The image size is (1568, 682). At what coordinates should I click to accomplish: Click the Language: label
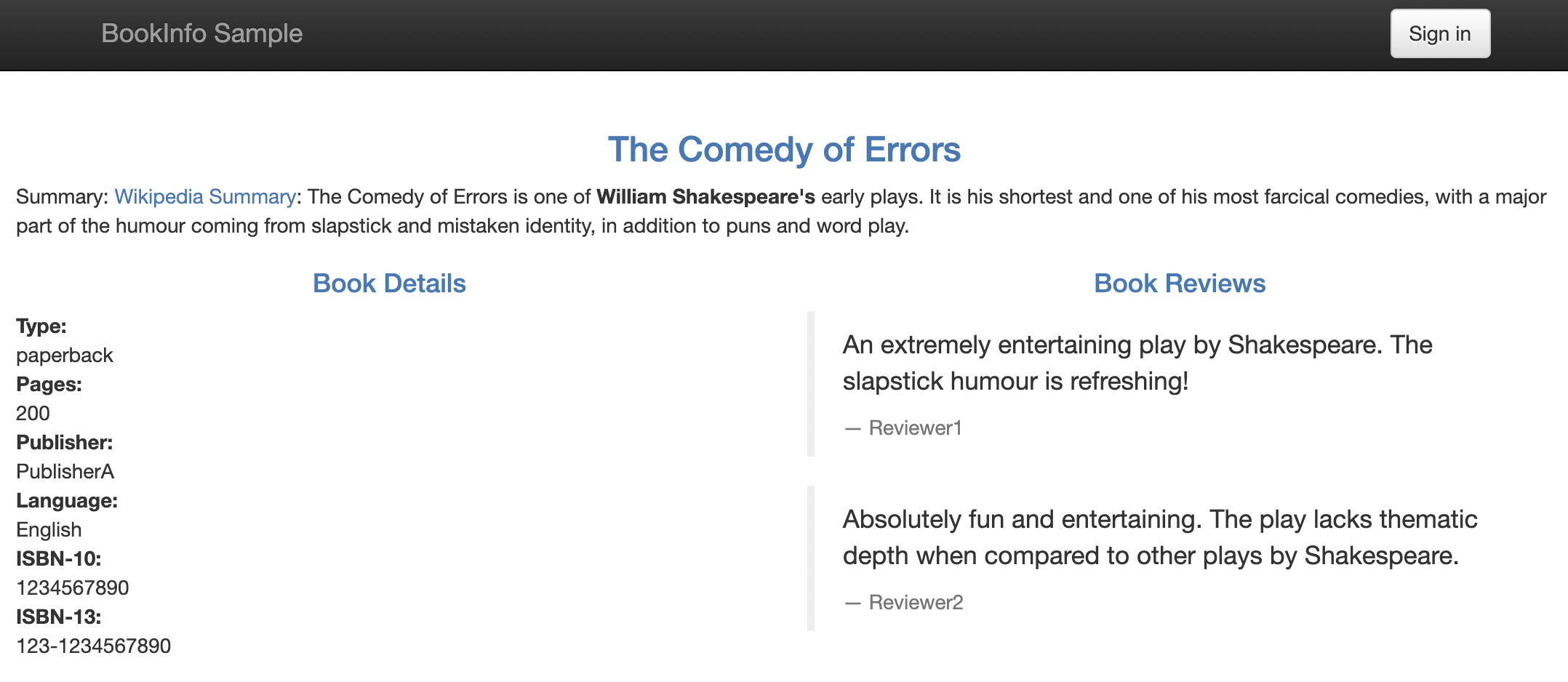point(67,501)
